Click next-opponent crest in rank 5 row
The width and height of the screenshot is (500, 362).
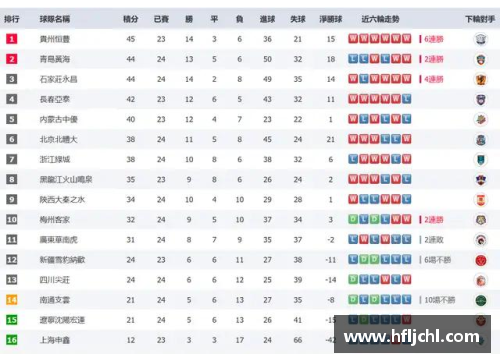(480, 119)
